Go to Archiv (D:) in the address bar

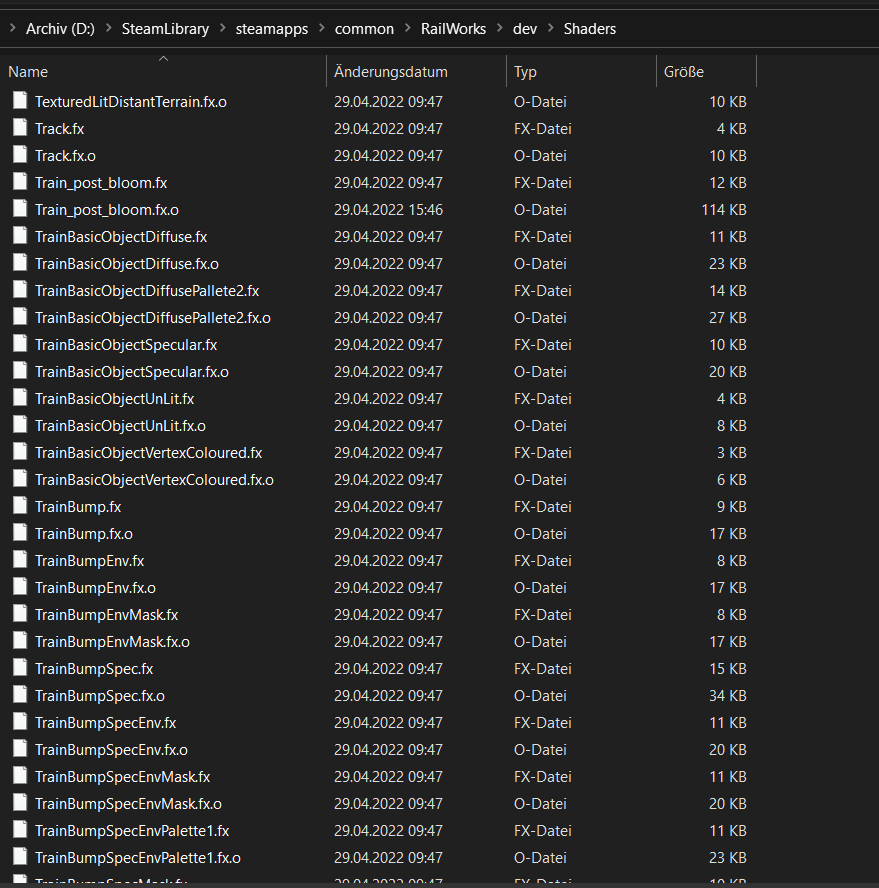[60, 29]
